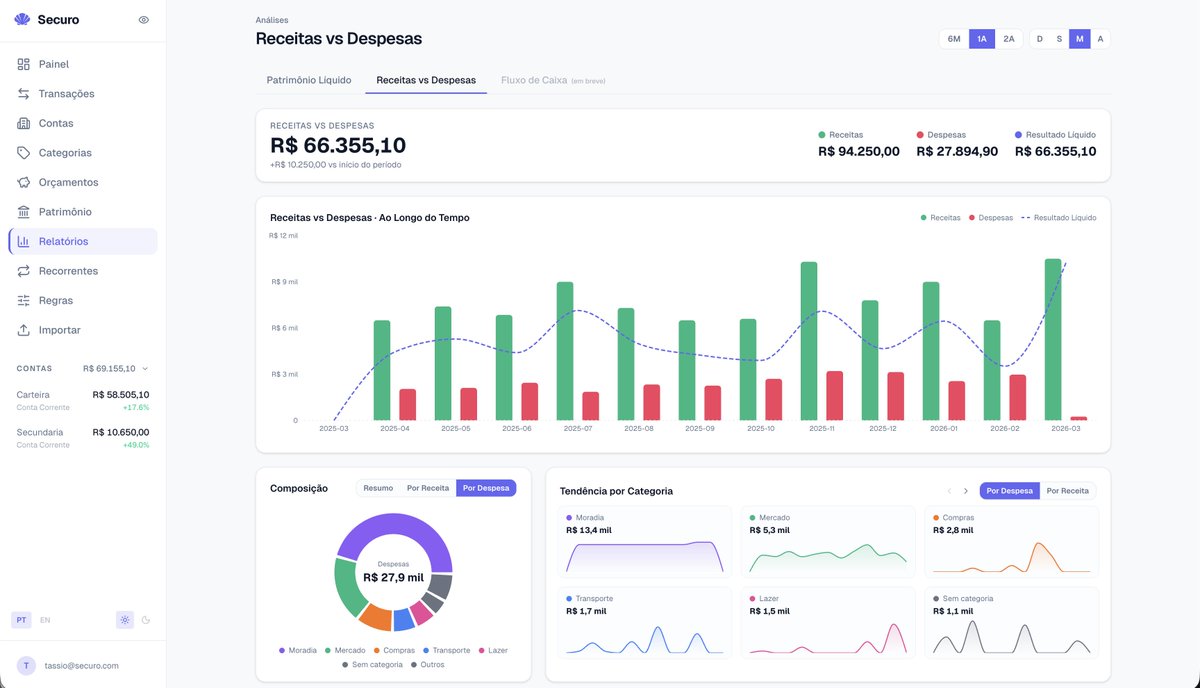Switch language to PT

pos(21,620)
